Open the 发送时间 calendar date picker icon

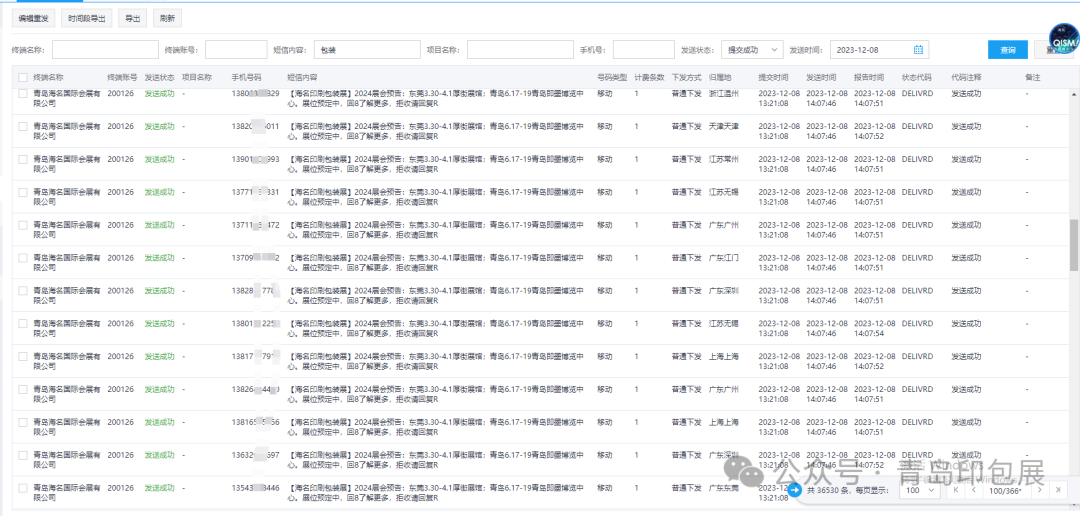[918, 50]
